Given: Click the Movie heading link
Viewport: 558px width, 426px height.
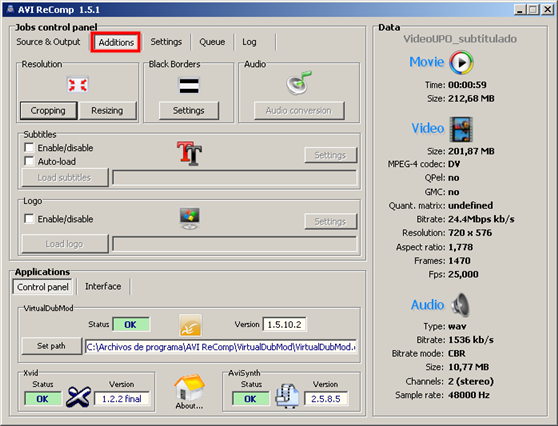Looking at the screenshot, I should pyautogui.click(x=427, y=62).
